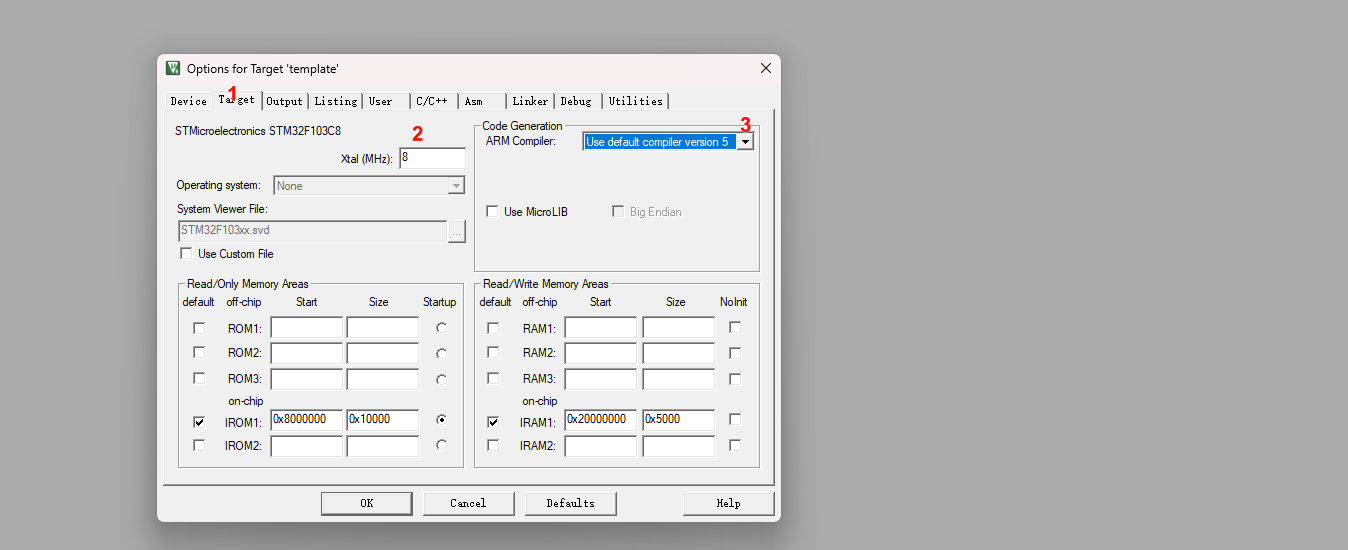Click the Cancel button
The height and width of the screenshot is (550, 1348).
click(468, 503)
